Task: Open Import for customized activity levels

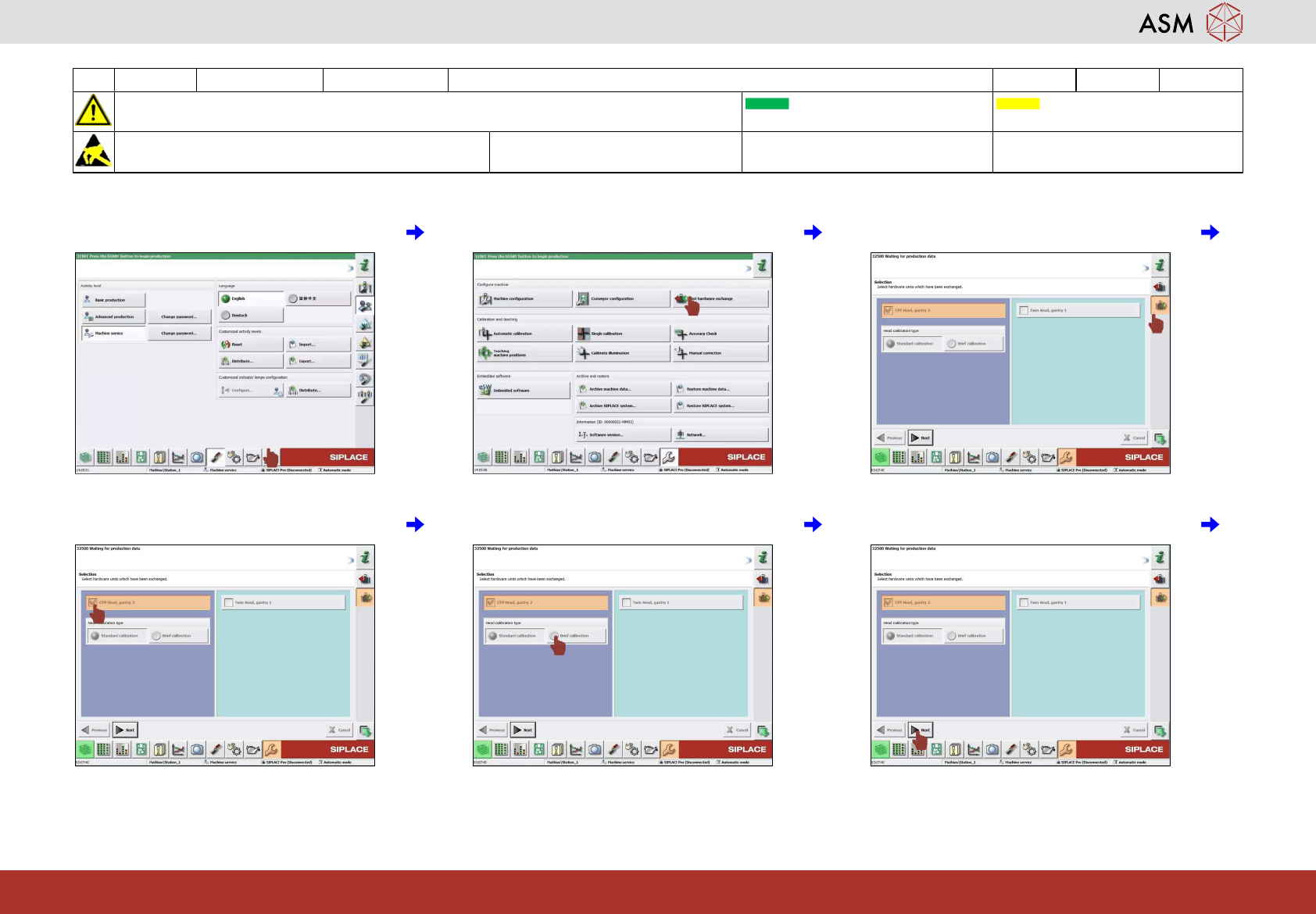Action: click(x=319, y=345)
